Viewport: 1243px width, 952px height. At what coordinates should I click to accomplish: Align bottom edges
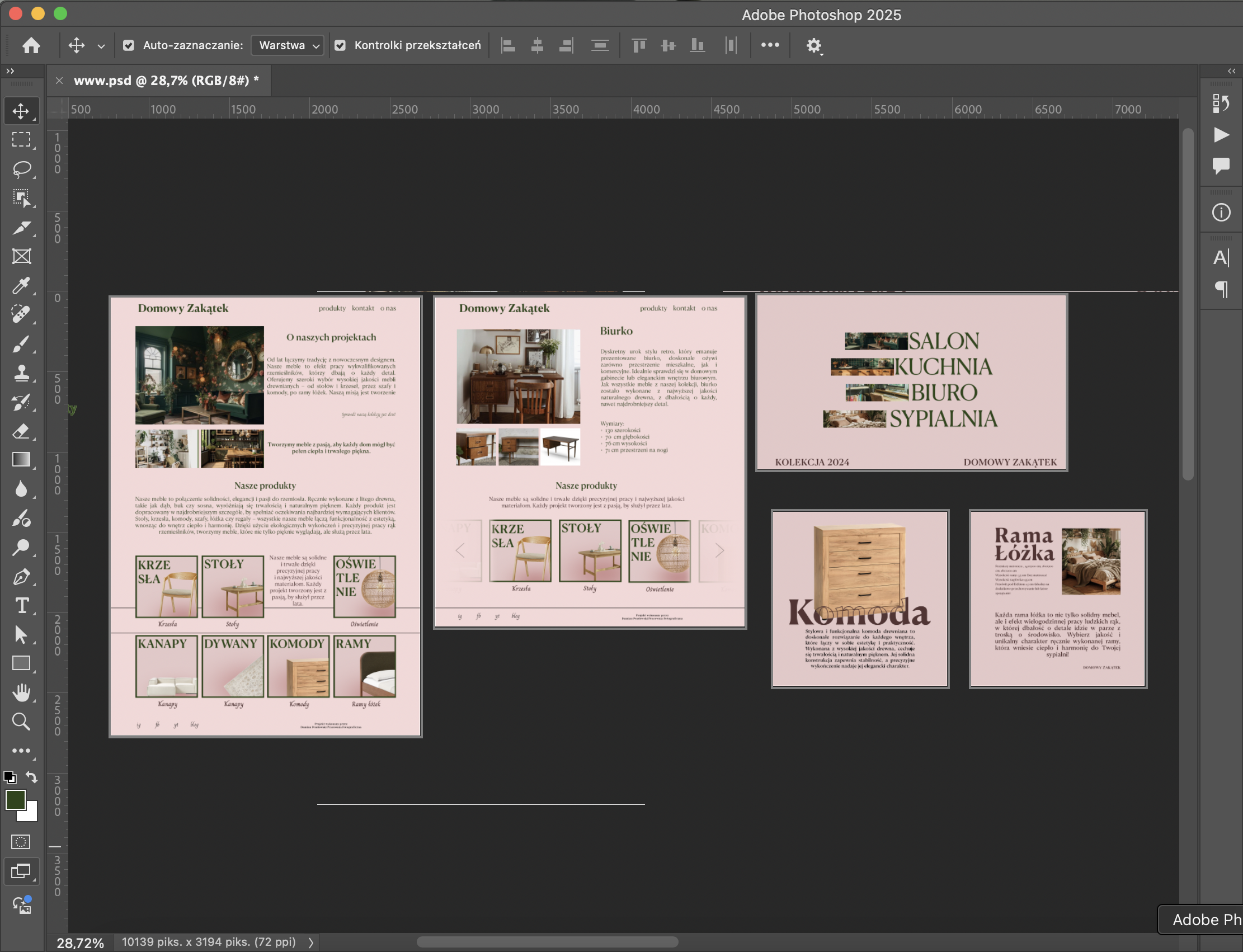click(x=697, y=45)
